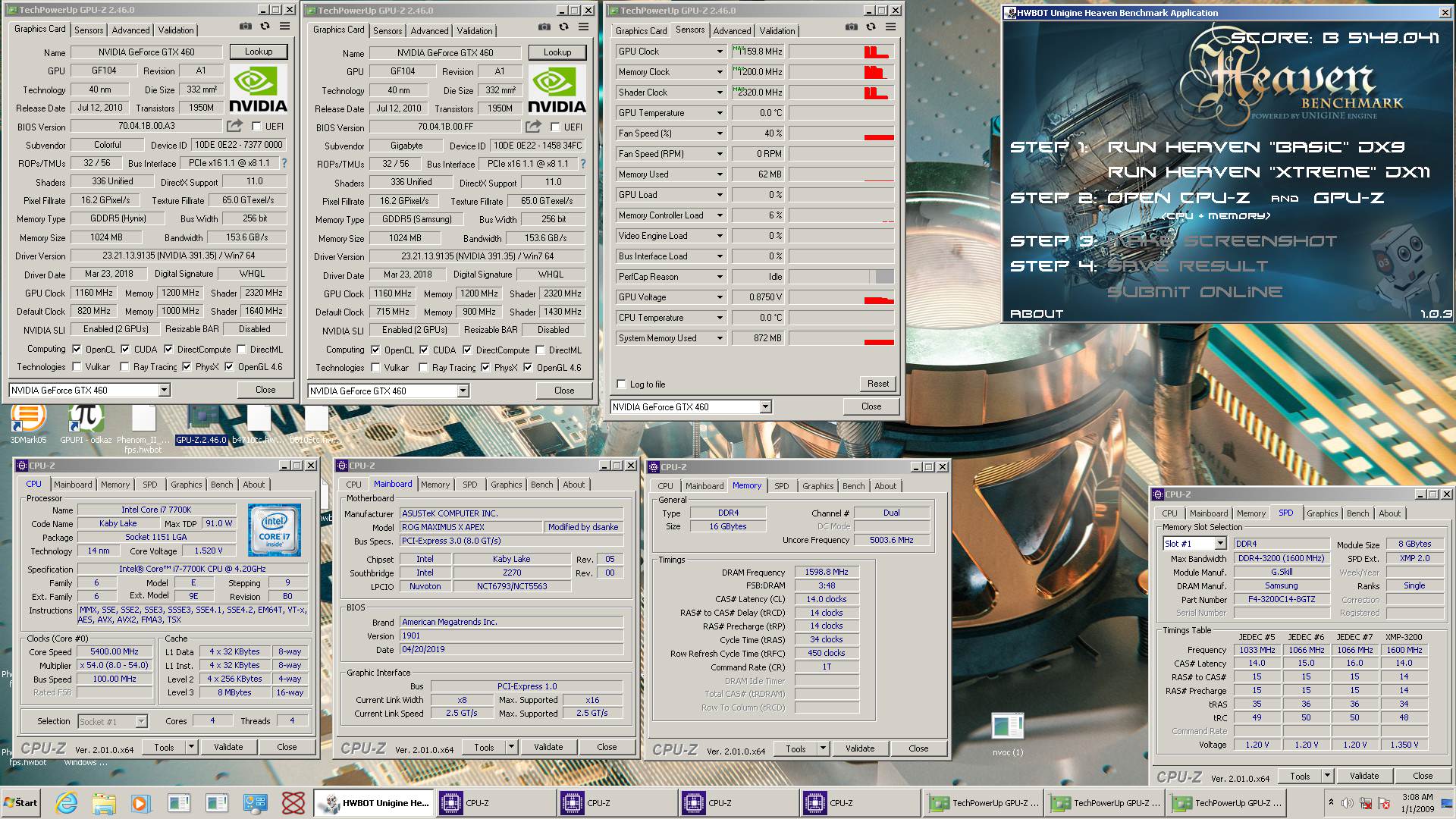Image resolution: width=1456 pixels, height=819 pixels.
Task: Open Graphics tab in CPU-Z Memory window
Action: pyautogui.click(x=817, y=486)
